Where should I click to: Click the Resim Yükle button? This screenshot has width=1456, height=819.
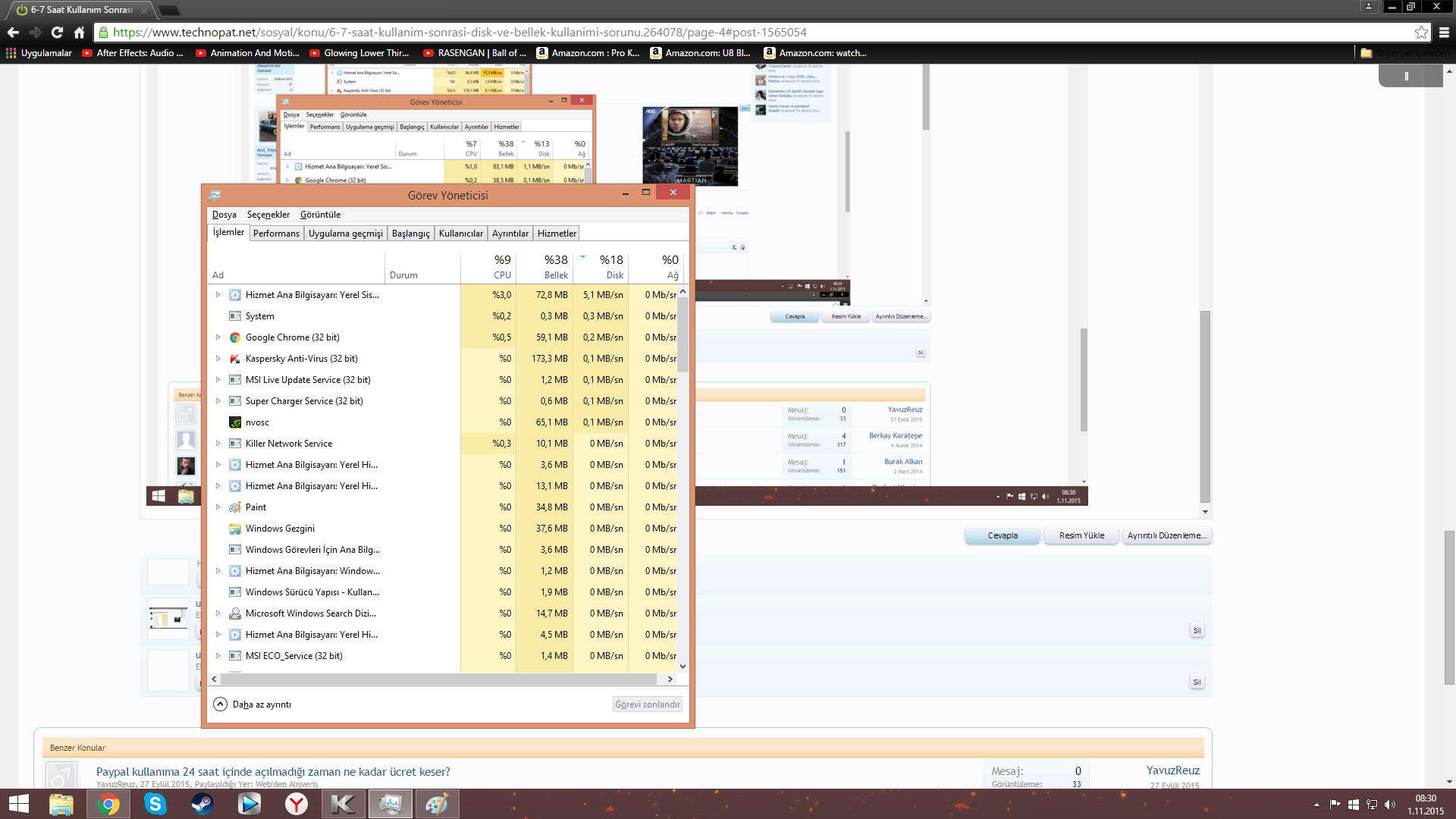(1081, 535)
